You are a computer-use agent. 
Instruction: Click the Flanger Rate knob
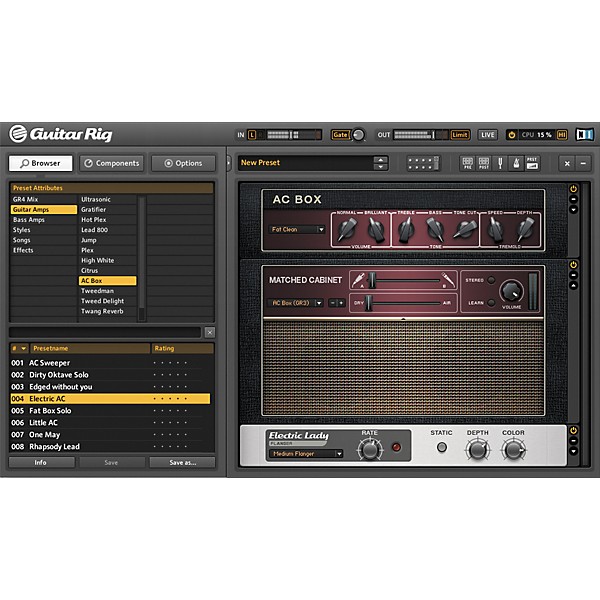pyautogui.click(x=369, y=450)
